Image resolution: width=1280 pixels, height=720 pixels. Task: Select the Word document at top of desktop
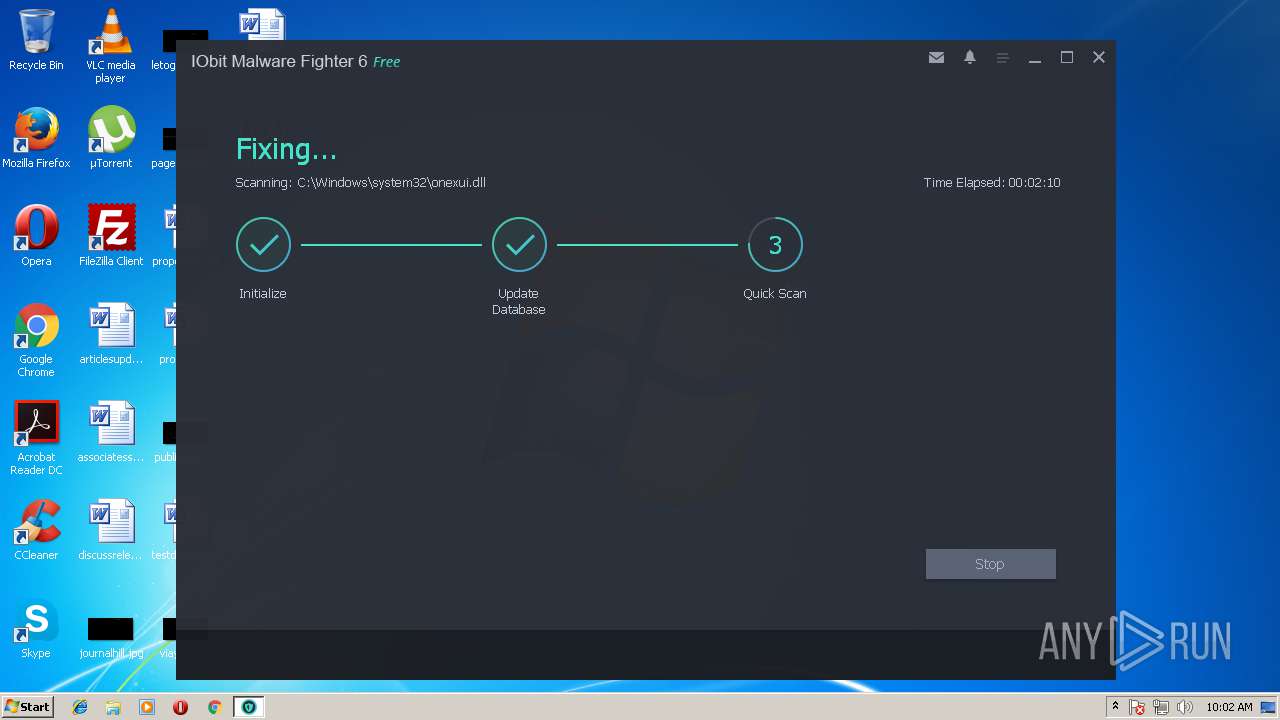pyautogui.click(x=262, y=24)
